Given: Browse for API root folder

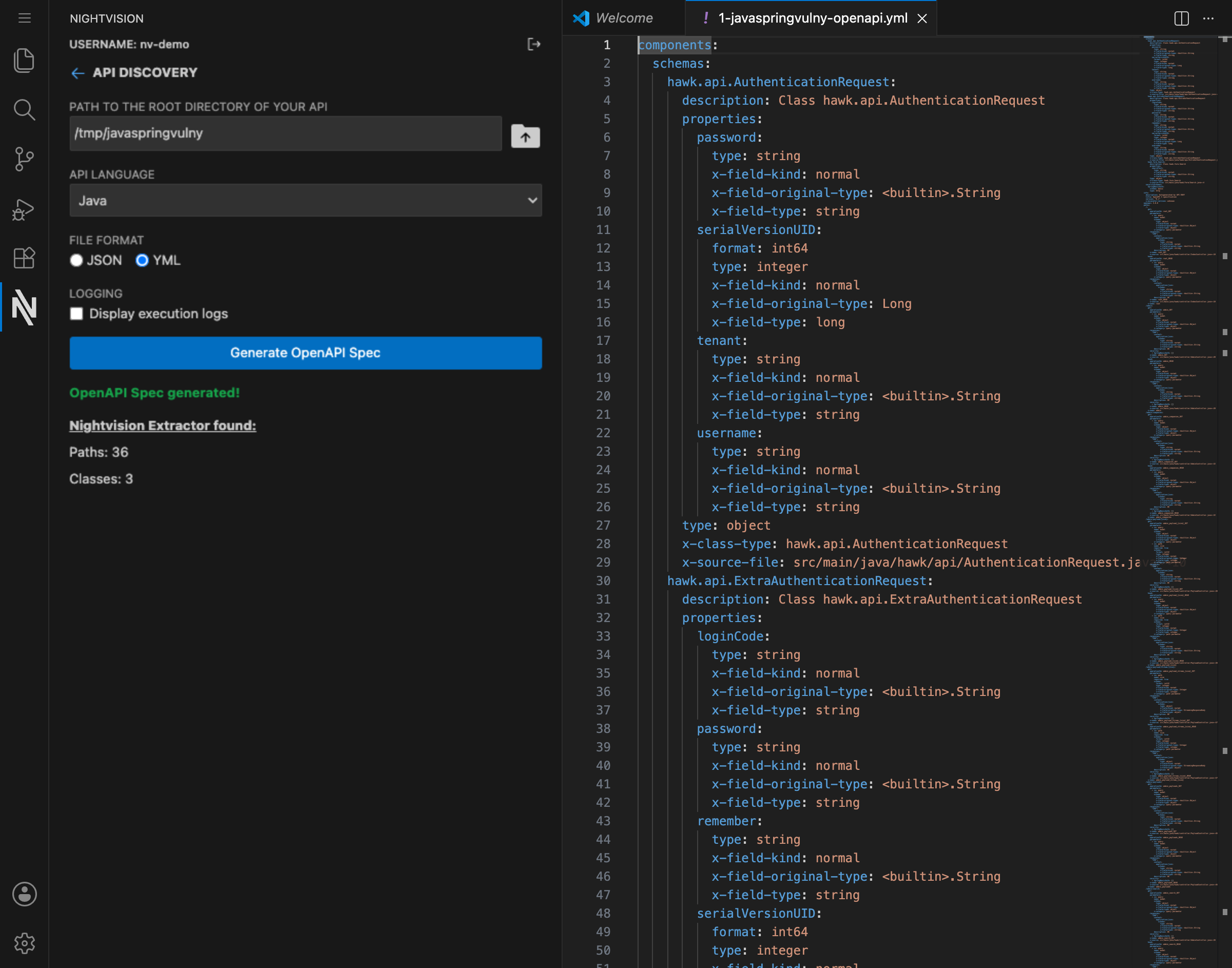Looking at the screenshot, I should coord(525,136).
